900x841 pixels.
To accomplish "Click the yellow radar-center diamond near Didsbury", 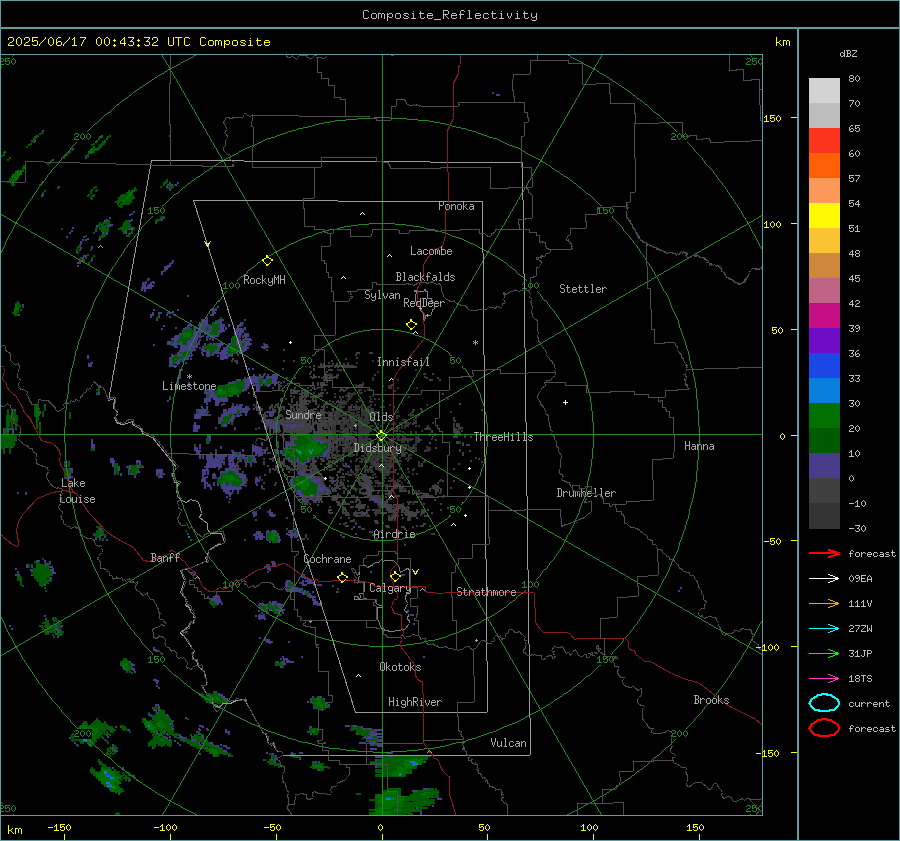I will (x=381, y=436).
